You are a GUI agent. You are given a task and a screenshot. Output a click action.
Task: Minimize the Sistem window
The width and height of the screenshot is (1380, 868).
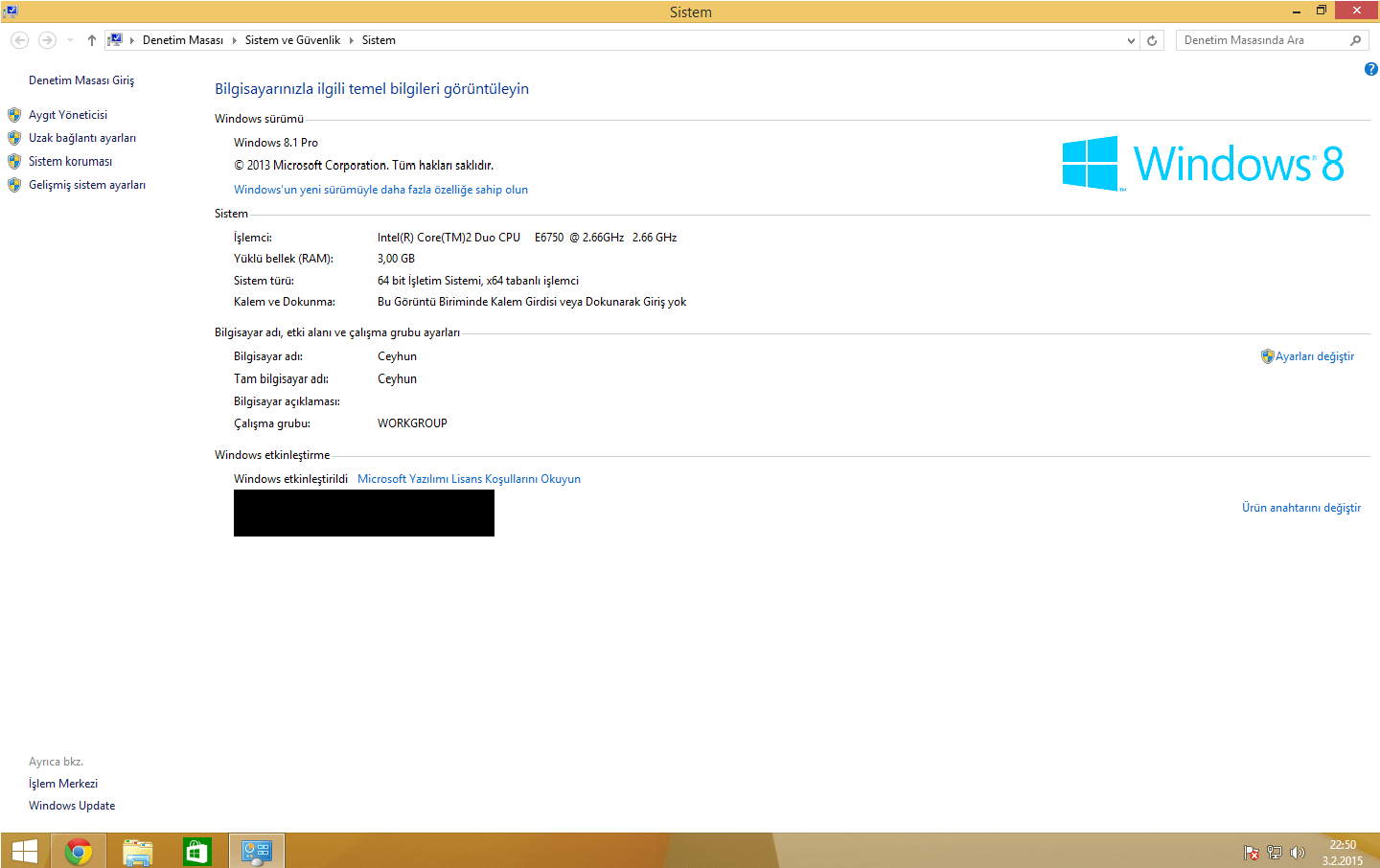click(1296, 11)
